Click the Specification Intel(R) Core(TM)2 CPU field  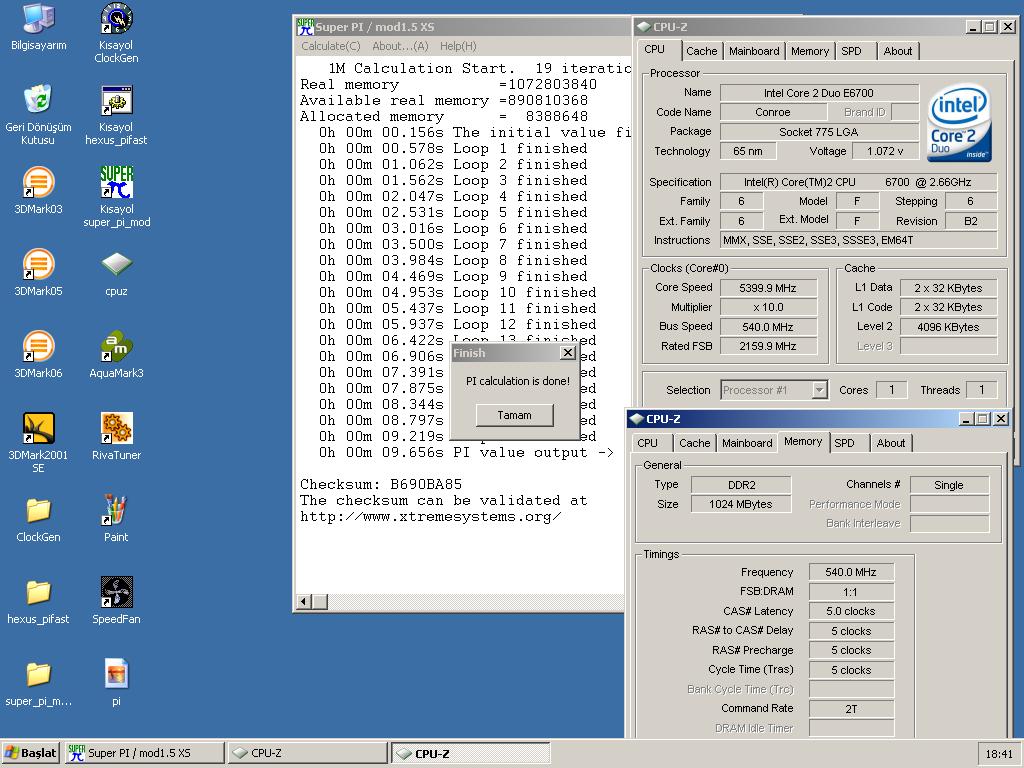click(x=858, y=182)
